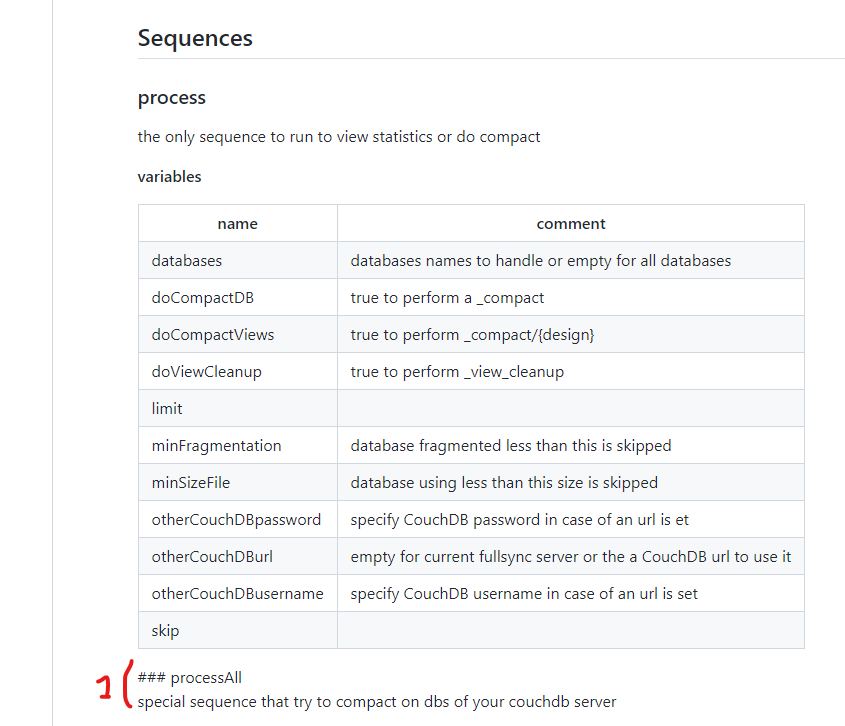Screen dimensions: 845x726
Task: Click the process subheading
Action: (172, 97)
